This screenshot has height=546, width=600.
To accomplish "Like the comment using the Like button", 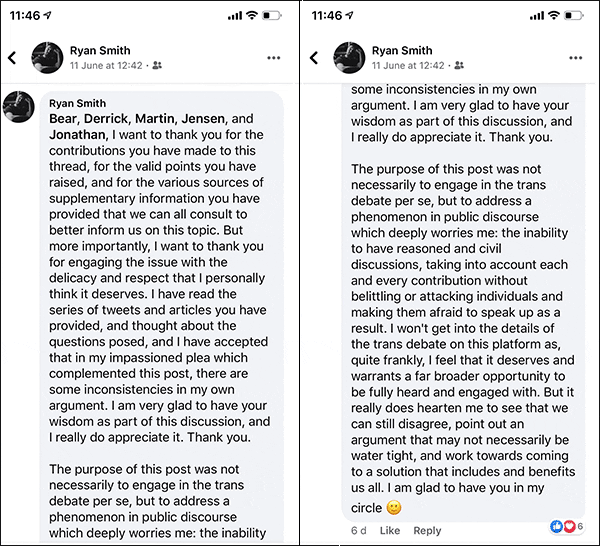I will click(390, 531).
